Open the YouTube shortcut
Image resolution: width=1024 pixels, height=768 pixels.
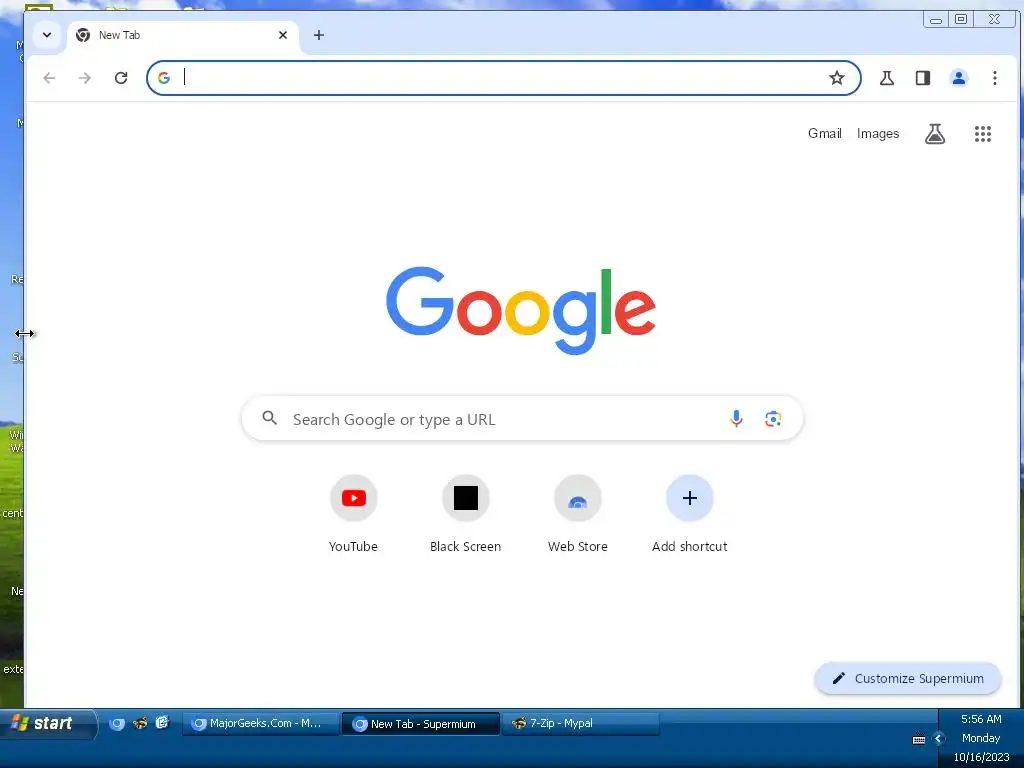pyautogui.click(x=353, y=514)
